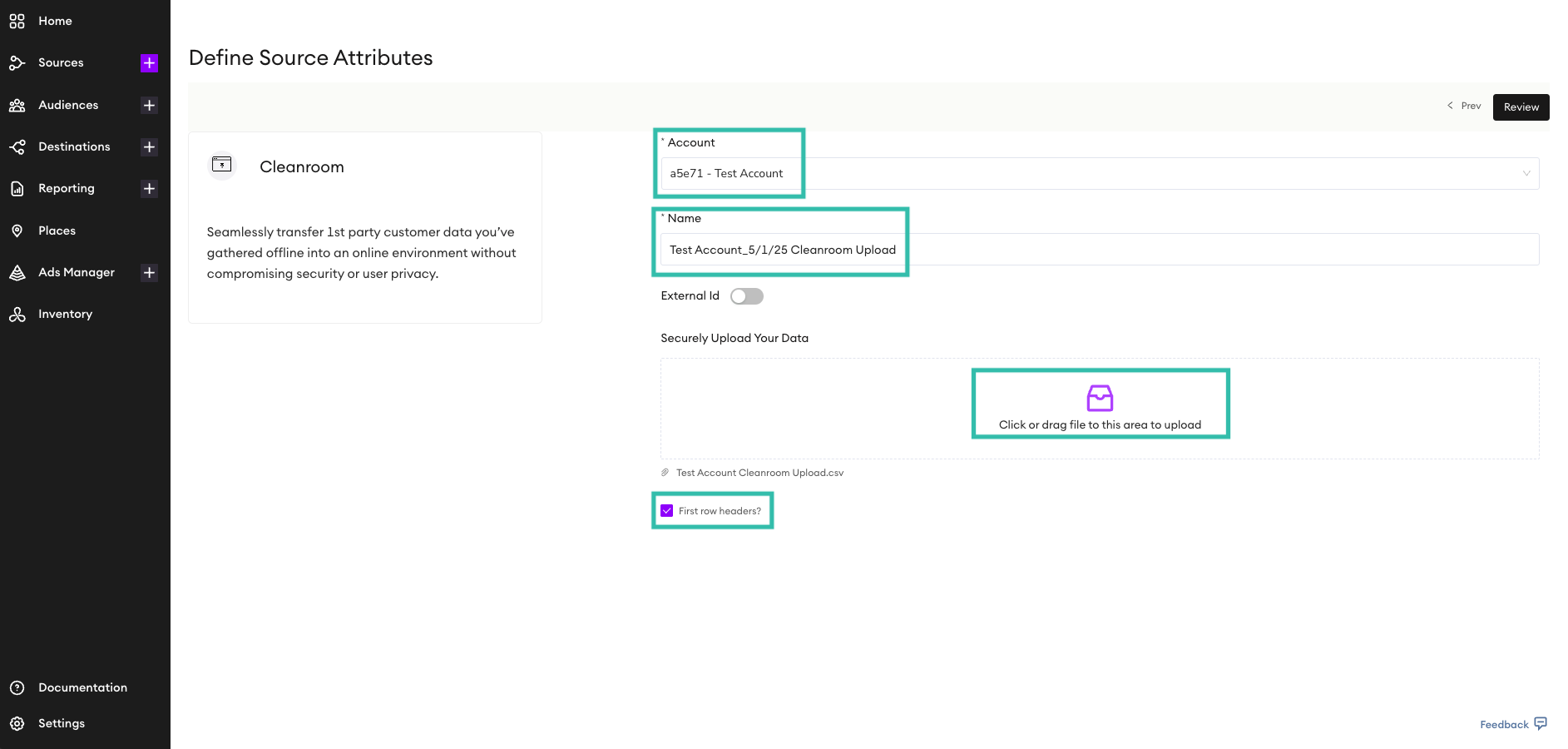Click the Home grid icon in sidebar

coord(17,21)
